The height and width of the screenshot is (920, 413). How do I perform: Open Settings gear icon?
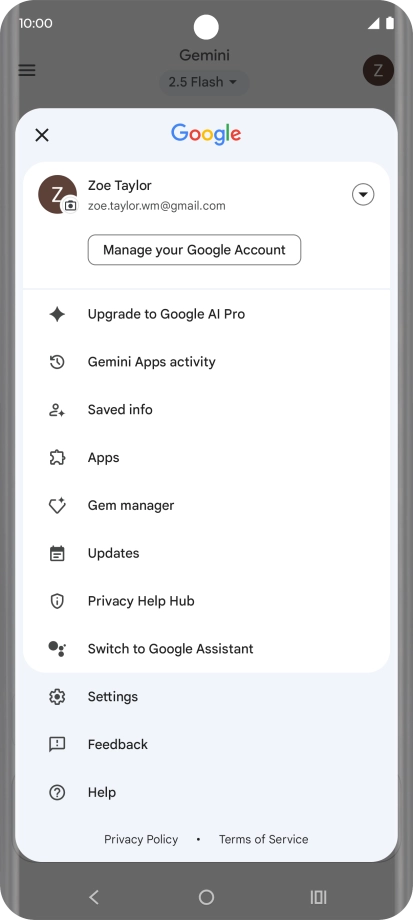[x=57, y=697]
